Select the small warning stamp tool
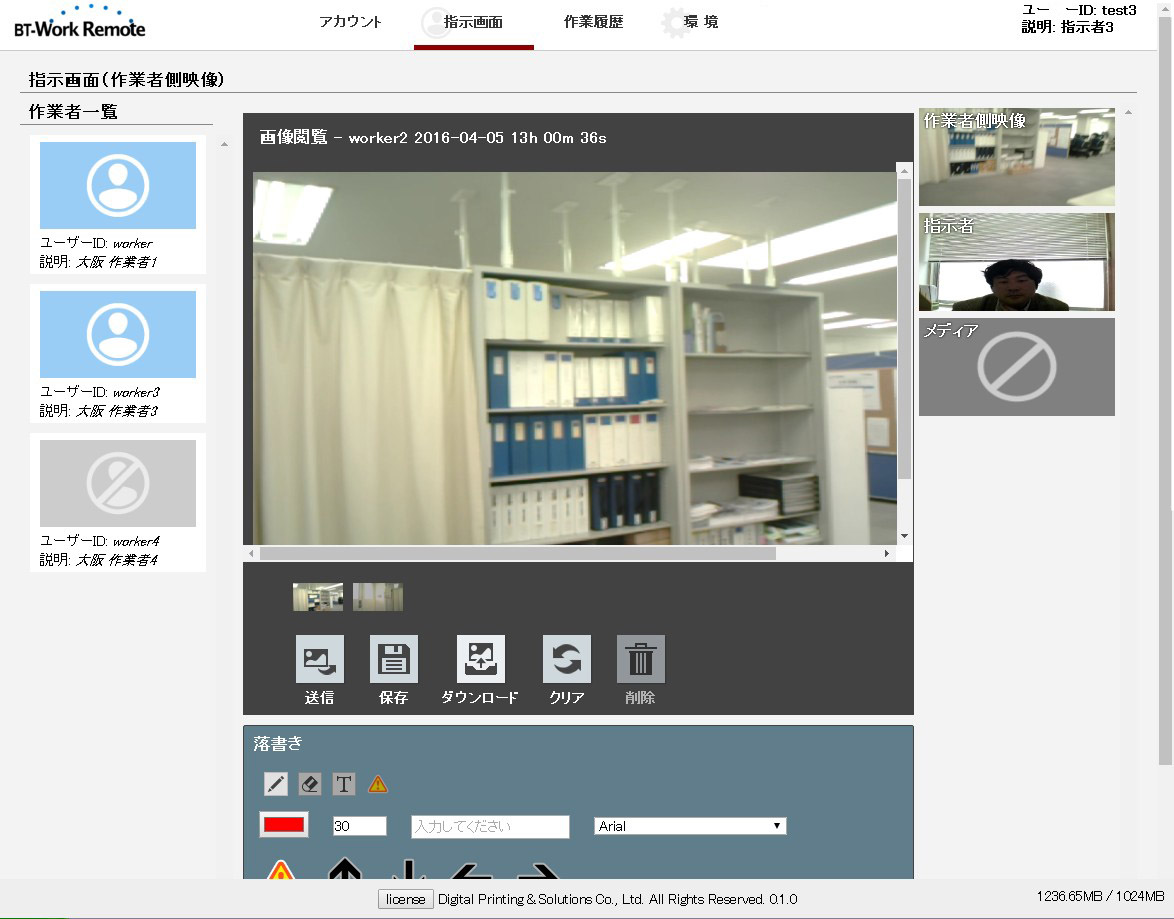This screenshot has width=1174, height=919. click(378, 784)
